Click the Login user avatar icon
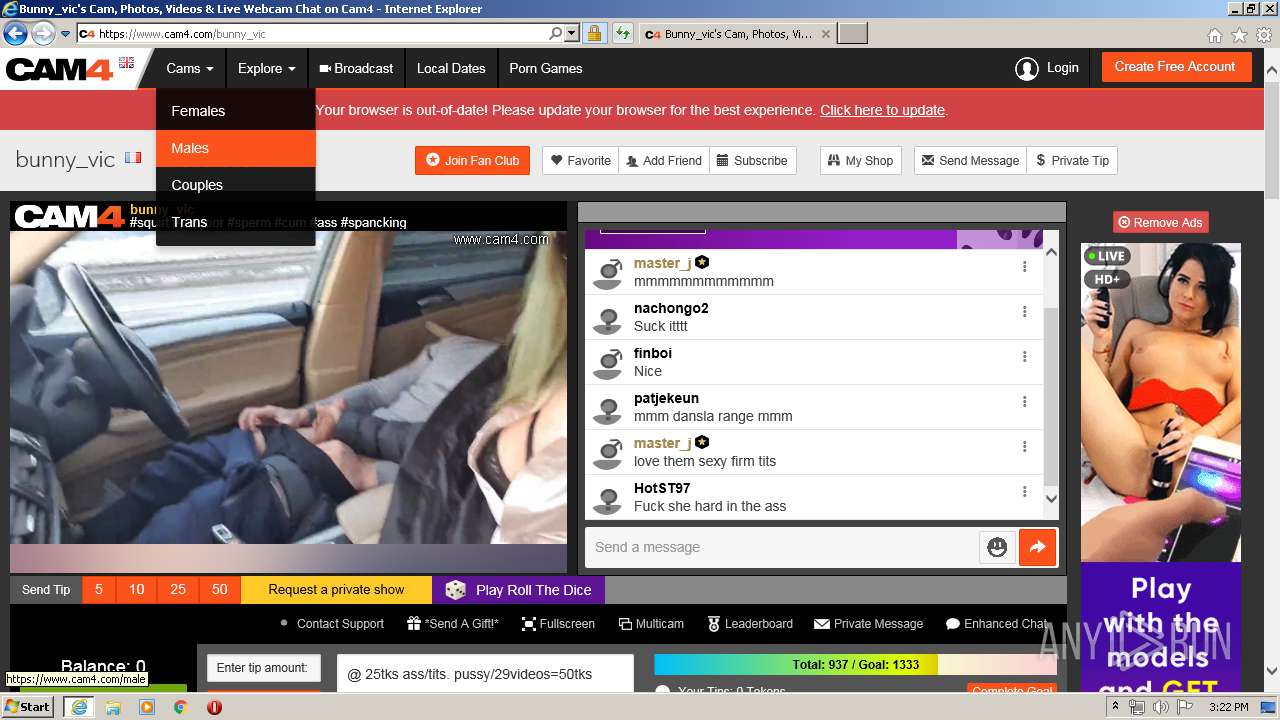This screenshot has height=720, width=1280. (1026, 69)
